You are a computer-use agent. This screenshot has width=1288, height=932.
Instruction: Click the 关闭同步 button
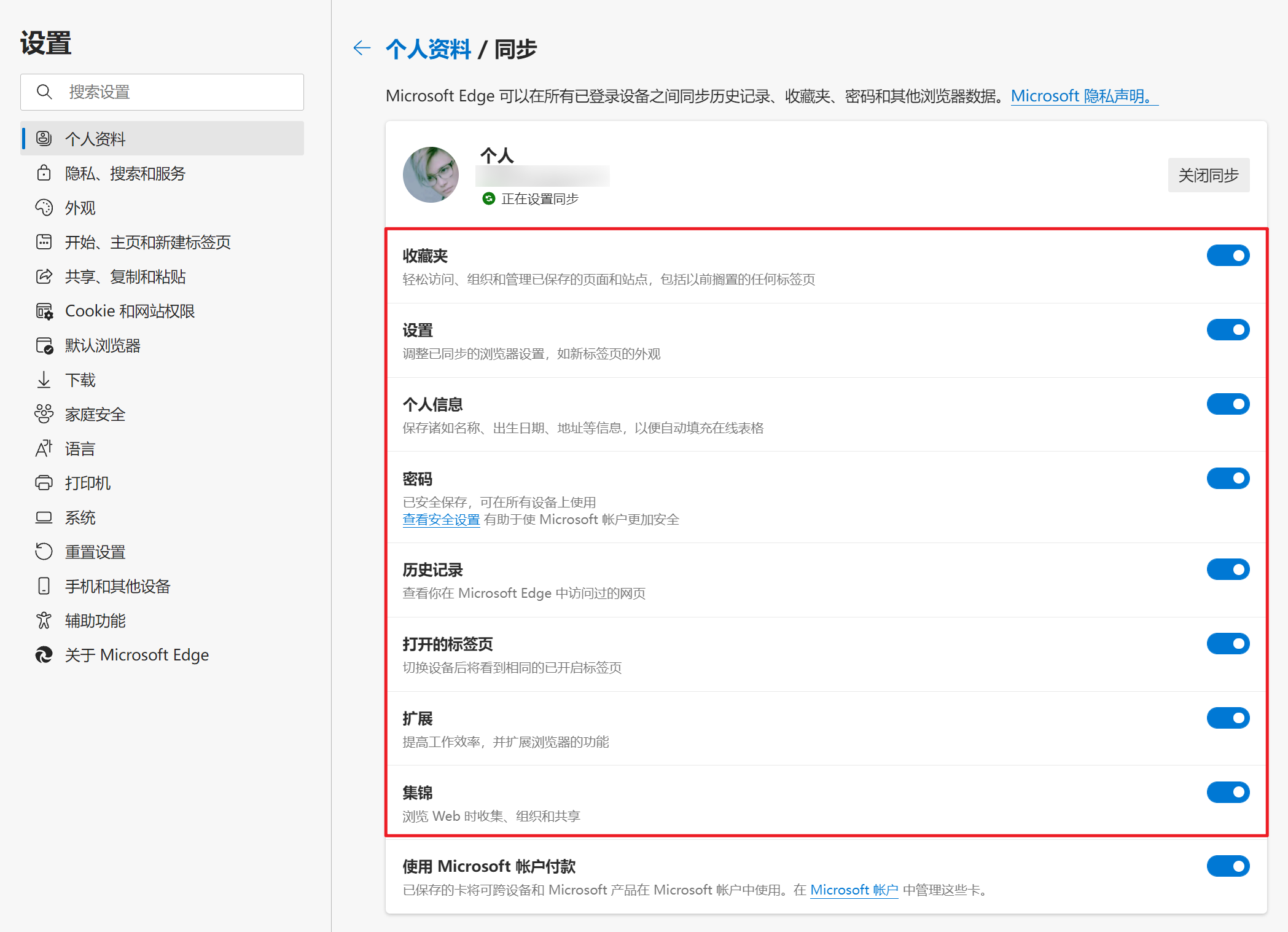[x=1208, y=175]
